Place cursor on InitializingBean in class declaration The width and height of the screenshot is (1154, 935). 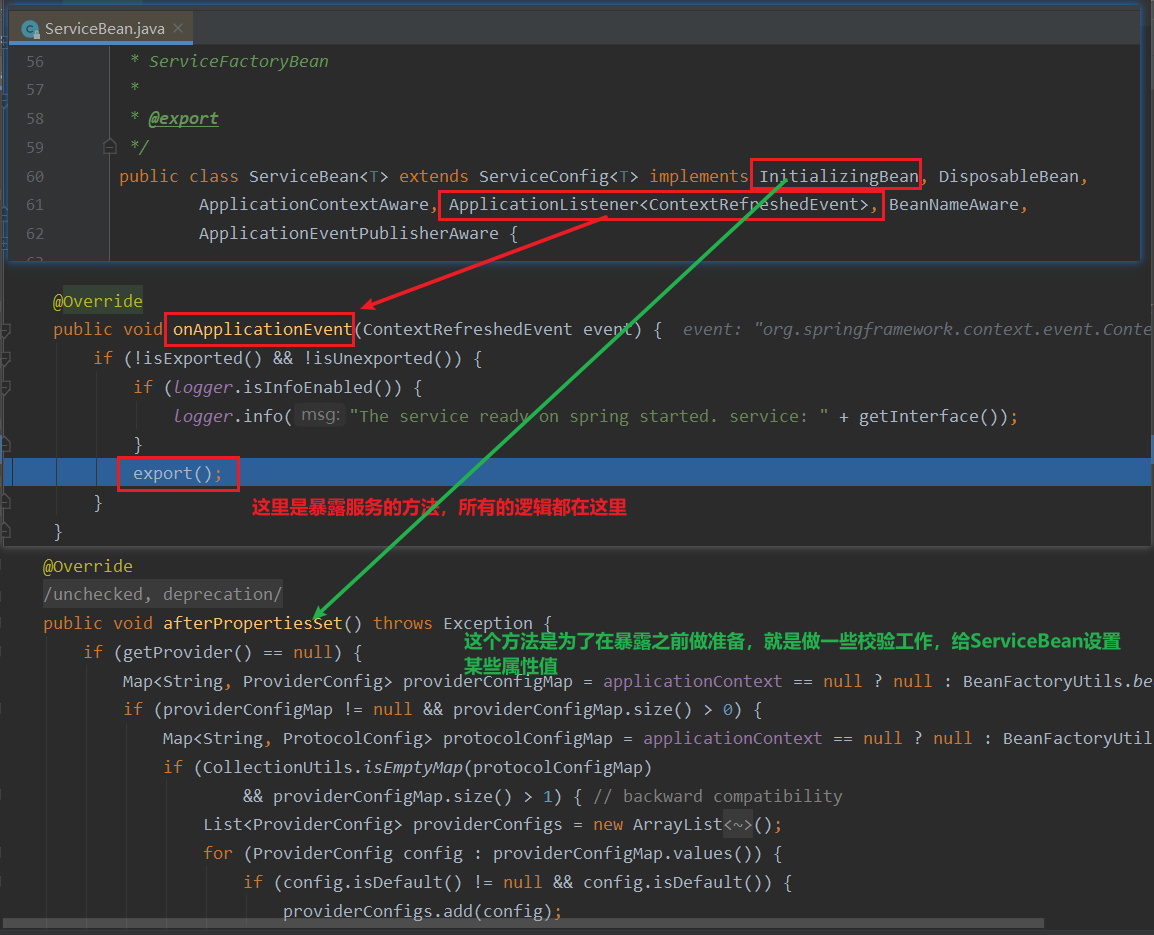(x=838, y=177)
